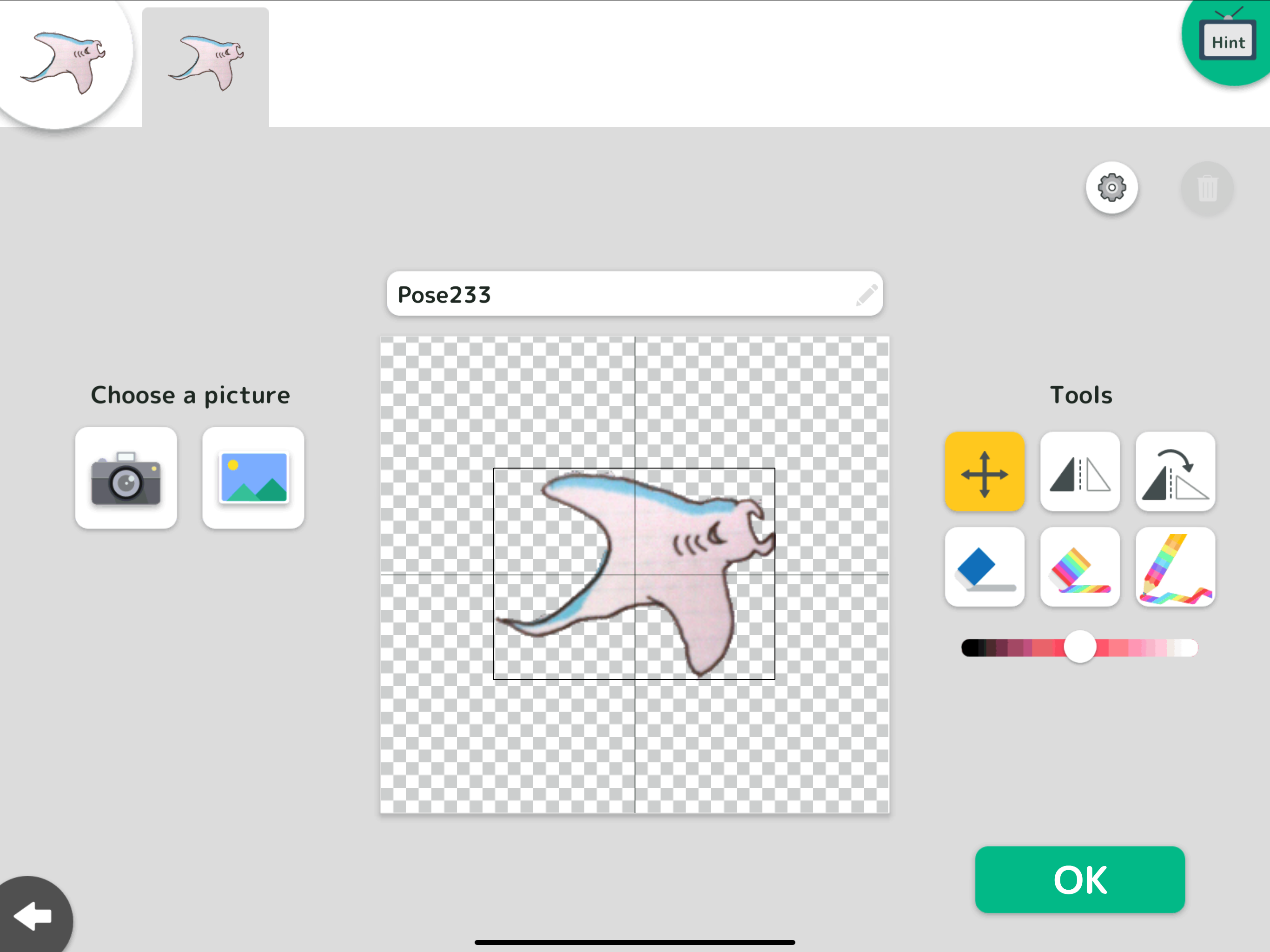Choose the rainbow Highlighter tool
The width and height of the screenshot is (1270, 952).
click(1079, 567)
